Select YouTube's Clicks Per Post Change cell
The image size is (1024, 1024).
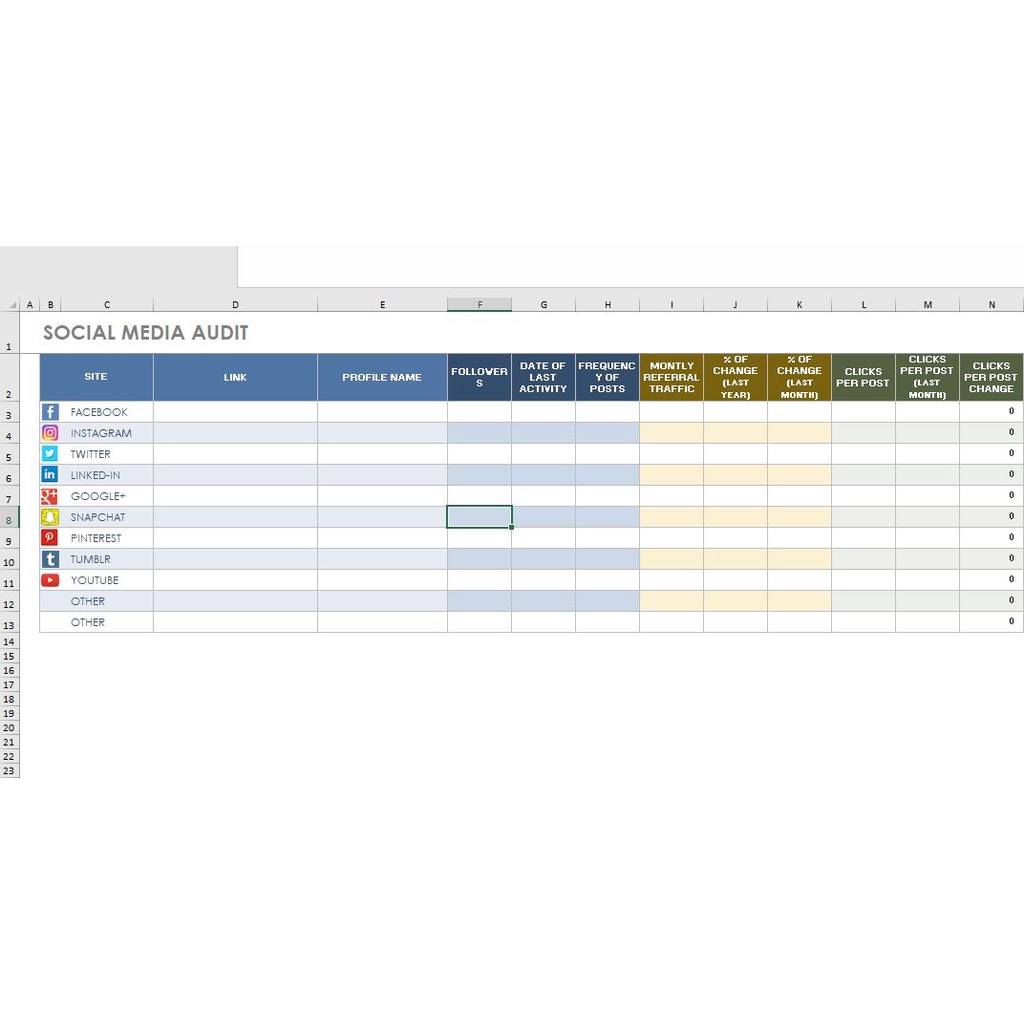(991, 580)
